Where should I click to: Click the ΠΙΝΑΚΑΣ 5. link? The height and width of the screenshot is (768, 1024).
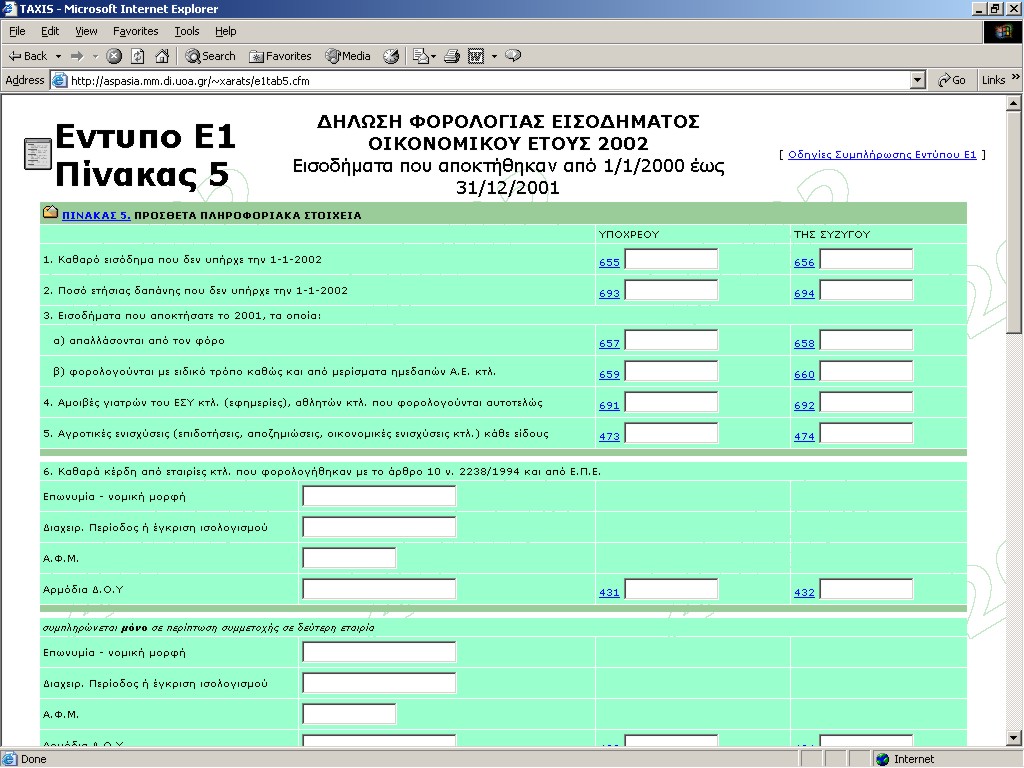tap(96, 216)
